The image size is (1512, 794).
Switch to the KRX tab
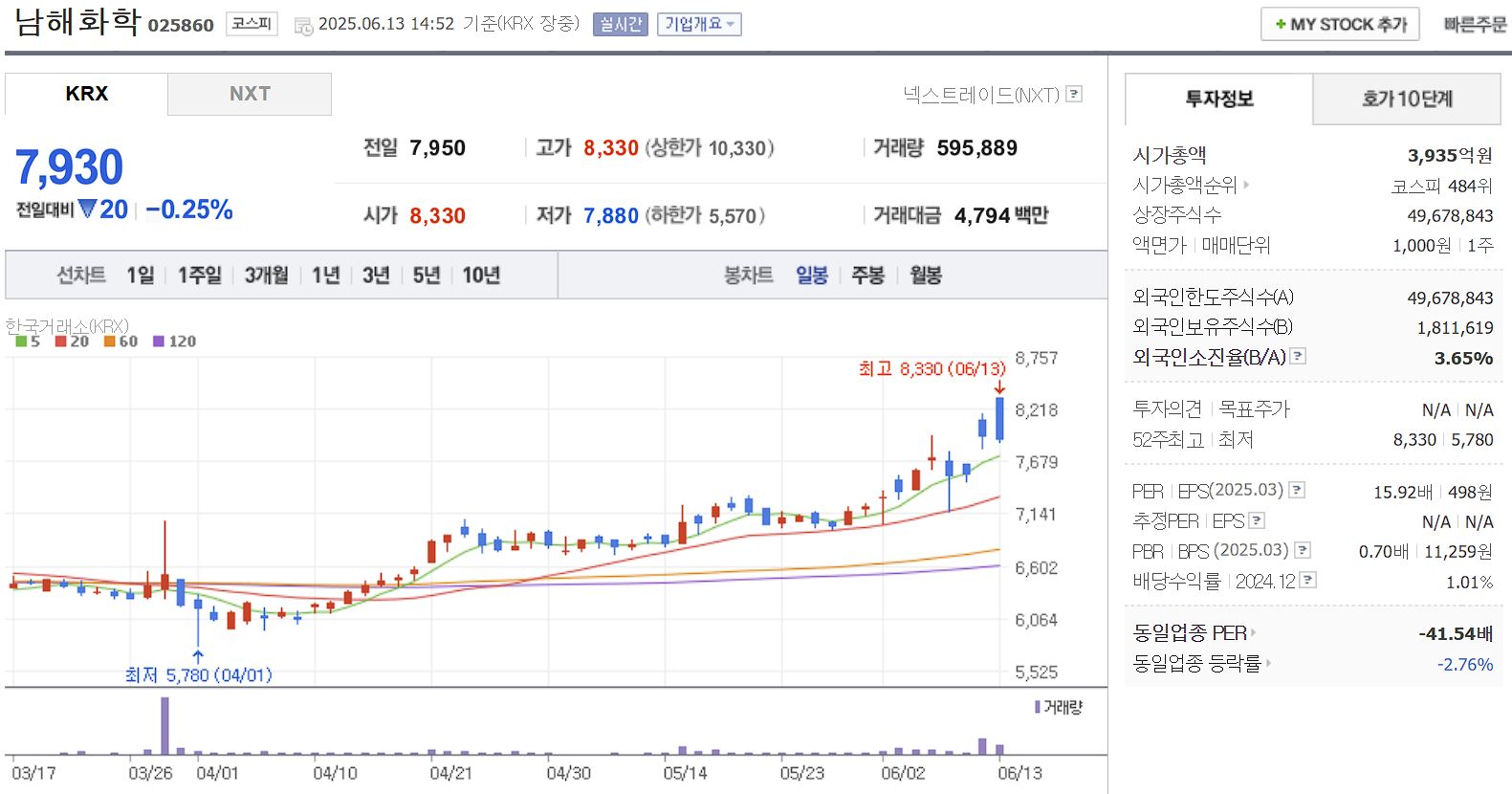(x=87, y=94)
